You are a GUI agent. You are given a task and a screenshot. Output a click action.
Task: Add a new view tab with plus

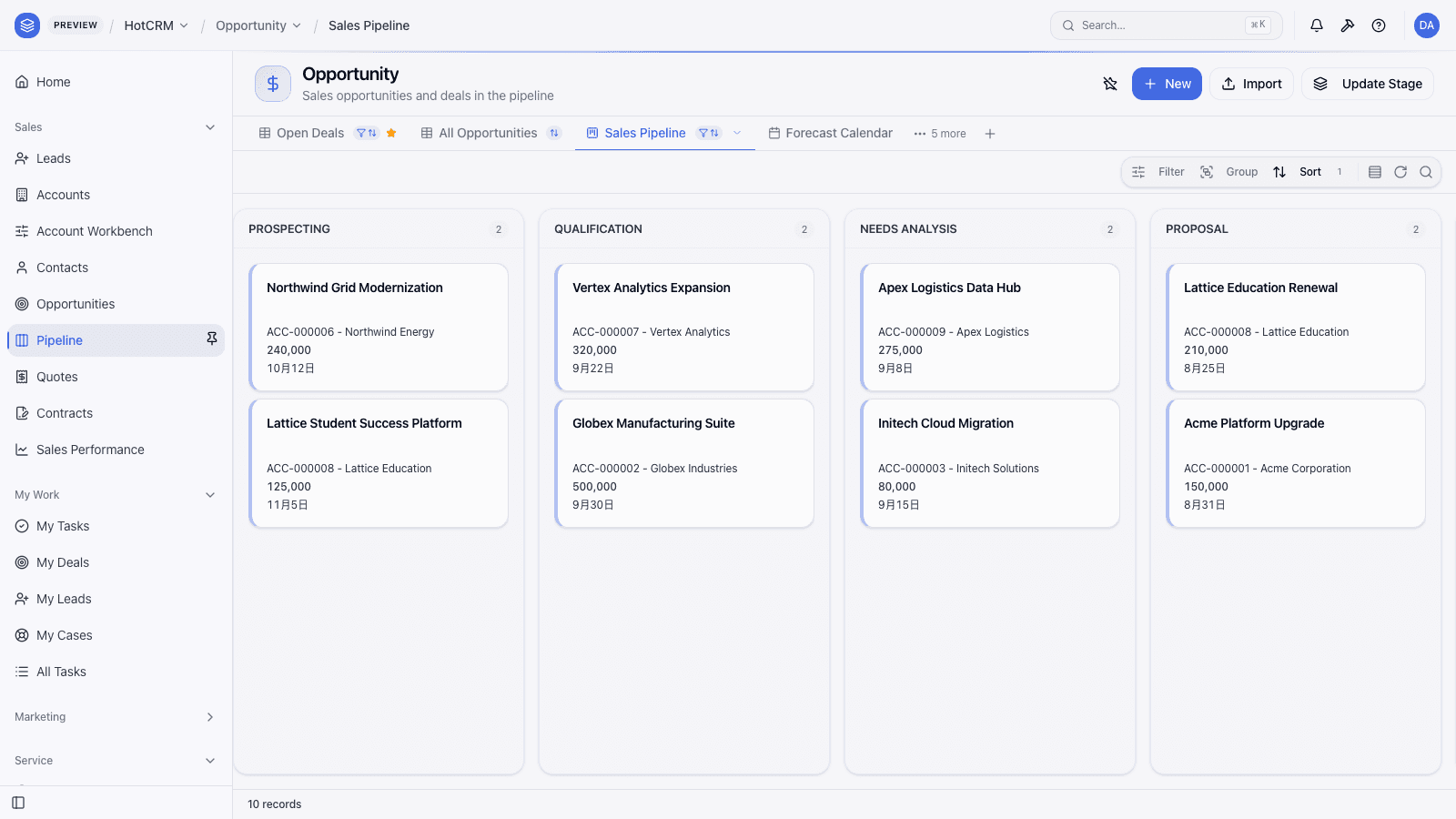990,134
